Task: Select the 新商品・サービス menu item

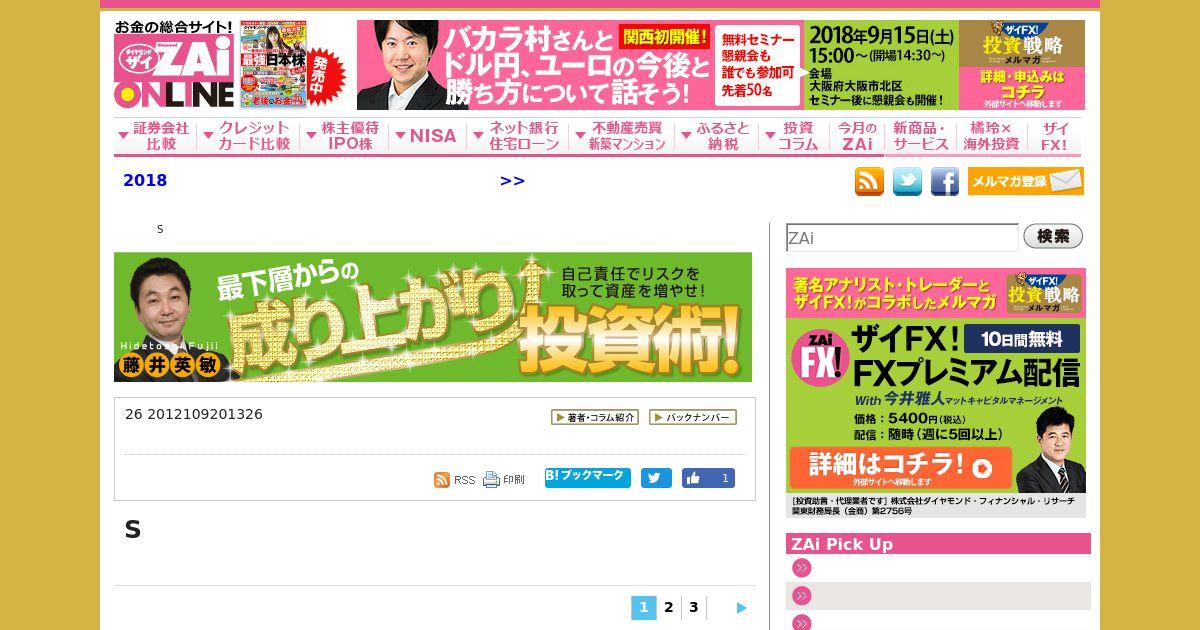Action: pos(921,136)
